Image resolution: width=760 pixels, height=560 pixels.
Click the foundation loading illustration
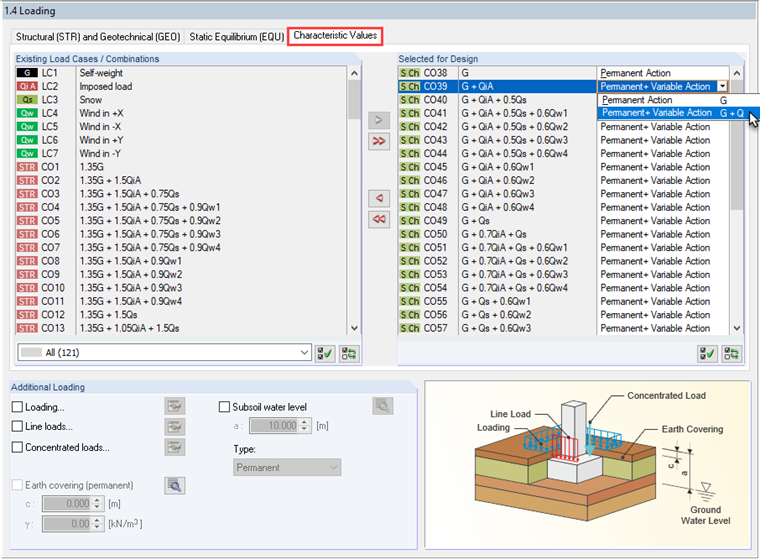pos(587,464)
